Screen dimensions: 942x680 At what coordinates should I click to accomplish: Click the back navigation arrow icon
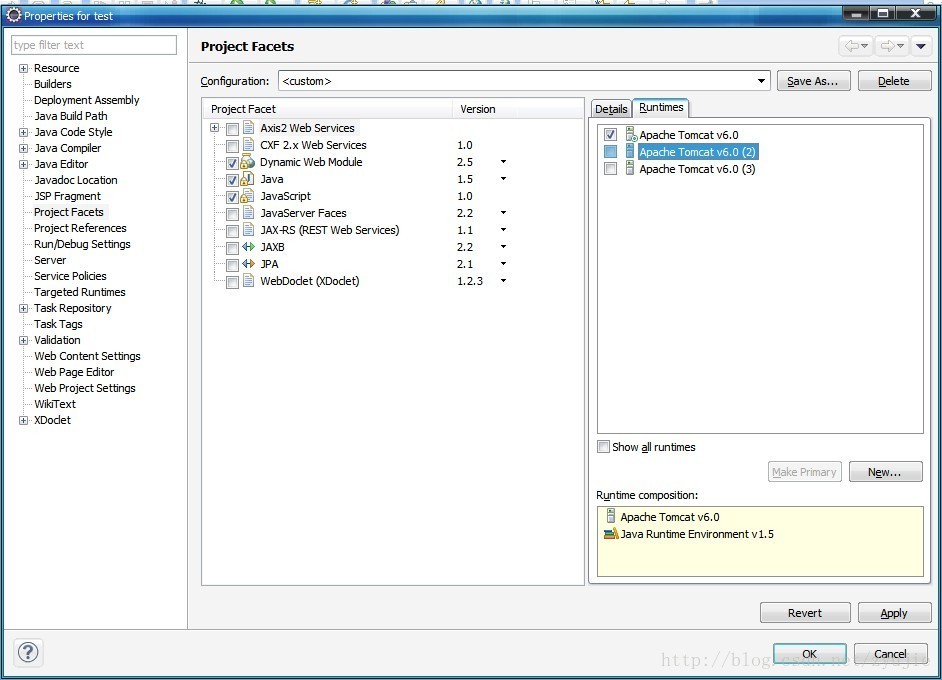[851, 46]
